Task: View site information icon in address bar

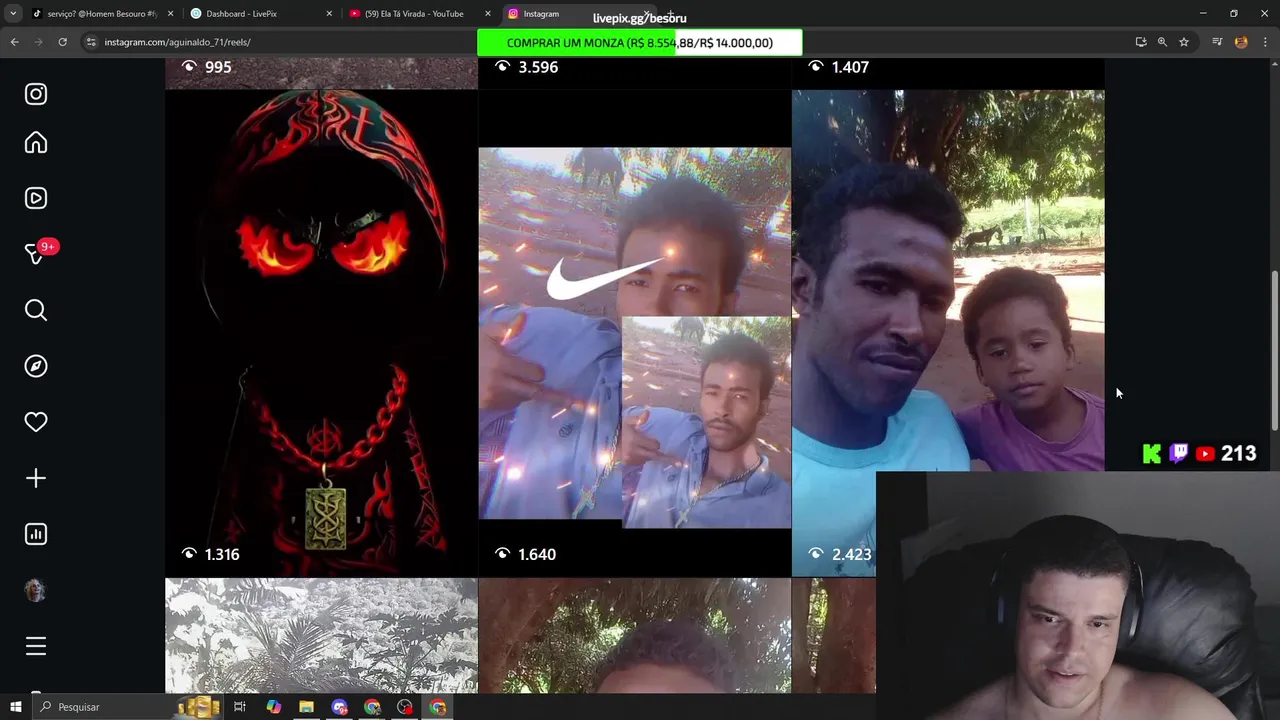Action: click(x=91, y=42)
